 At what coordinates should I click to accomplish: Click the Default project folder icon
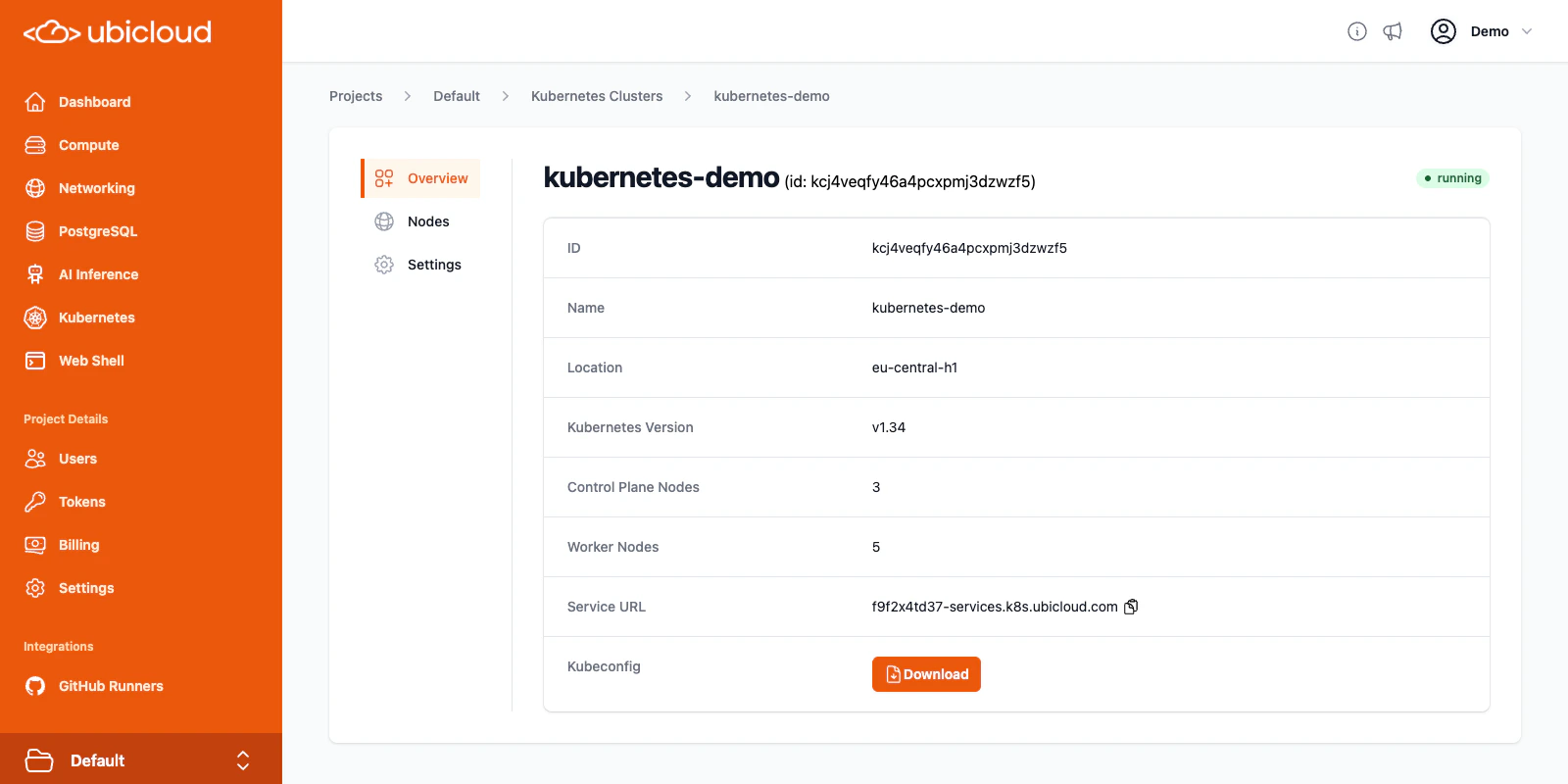tap(39, 760)
